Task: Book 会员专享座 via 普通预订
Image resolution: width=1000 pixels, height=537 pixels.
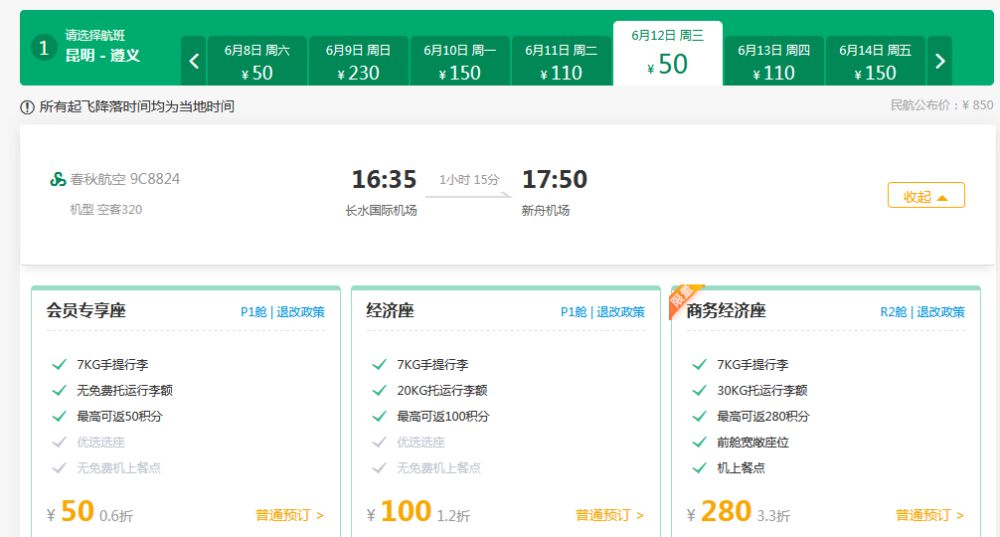Action: click(290, 515)
